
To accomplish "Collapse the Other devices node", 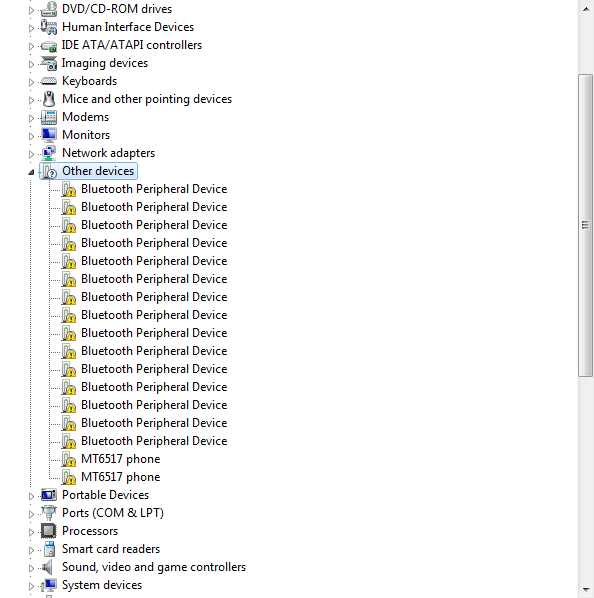I will point(31,172).
